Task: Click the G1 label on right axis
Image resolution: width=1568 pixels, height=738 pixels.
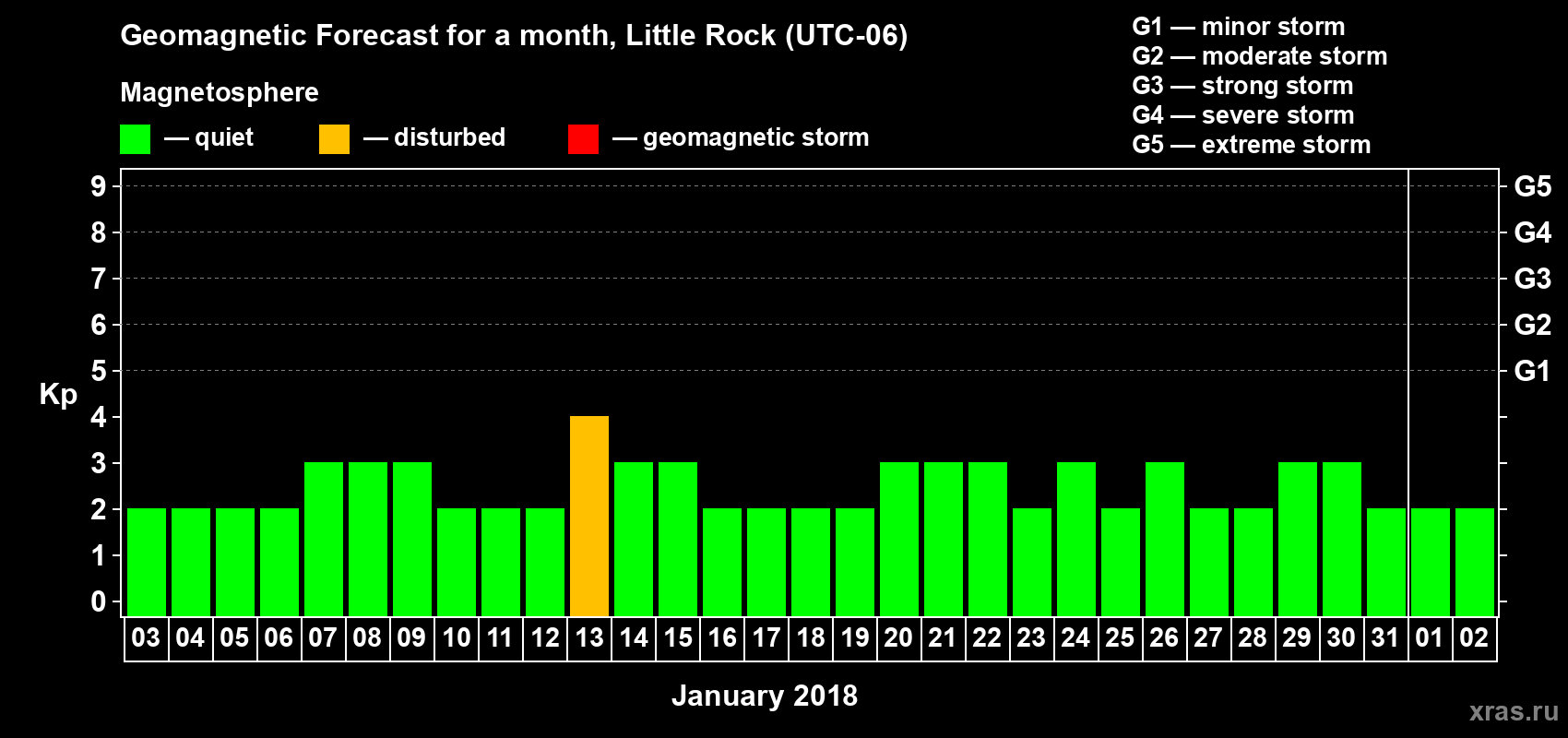Action: tap(1532, 371)
